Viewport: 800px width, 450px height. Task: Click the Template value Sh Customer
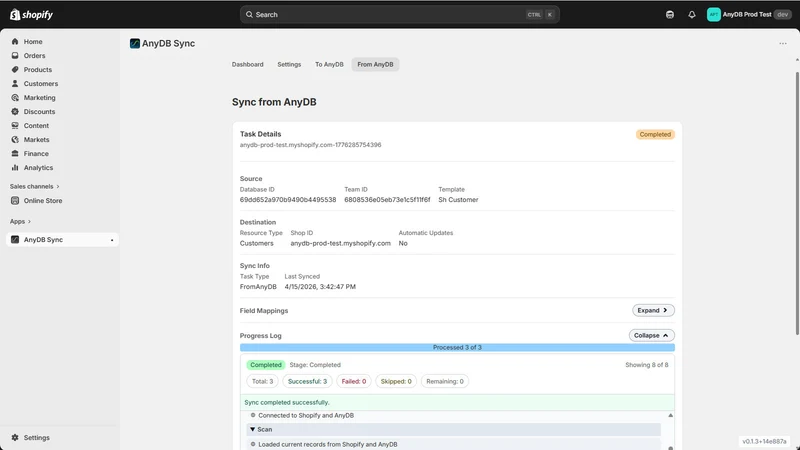point(458,199)
